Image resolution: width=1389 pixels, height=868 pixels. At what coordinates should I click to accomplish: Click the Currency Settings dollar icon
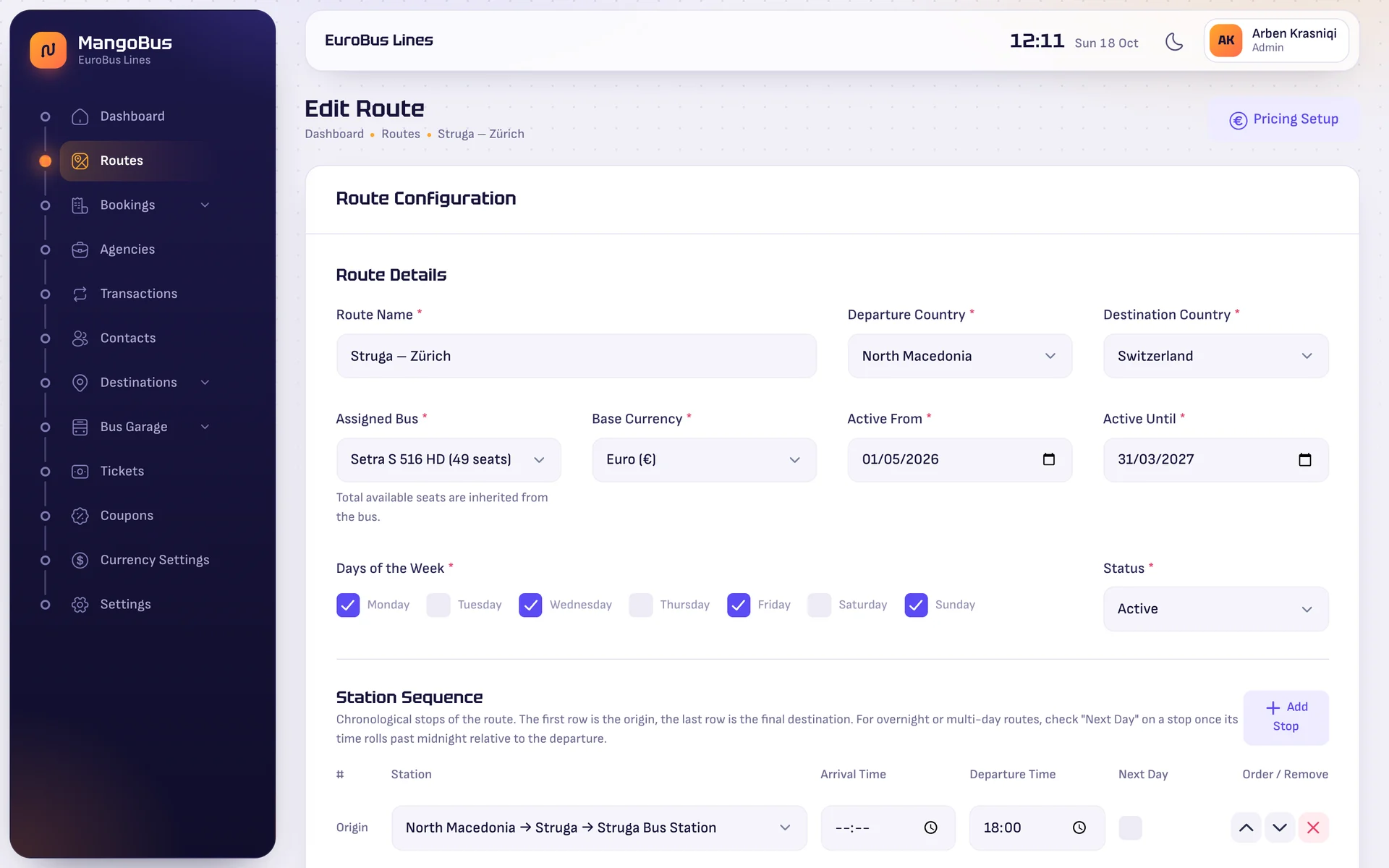click(x=80, y=560)
